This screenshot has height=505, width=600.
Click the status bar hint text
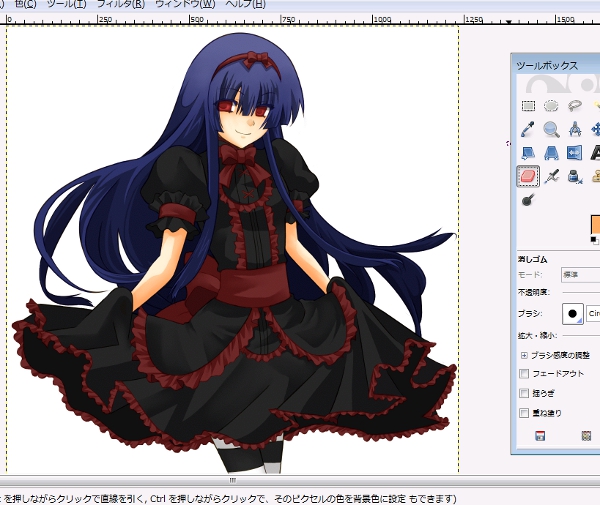[228, 498]
